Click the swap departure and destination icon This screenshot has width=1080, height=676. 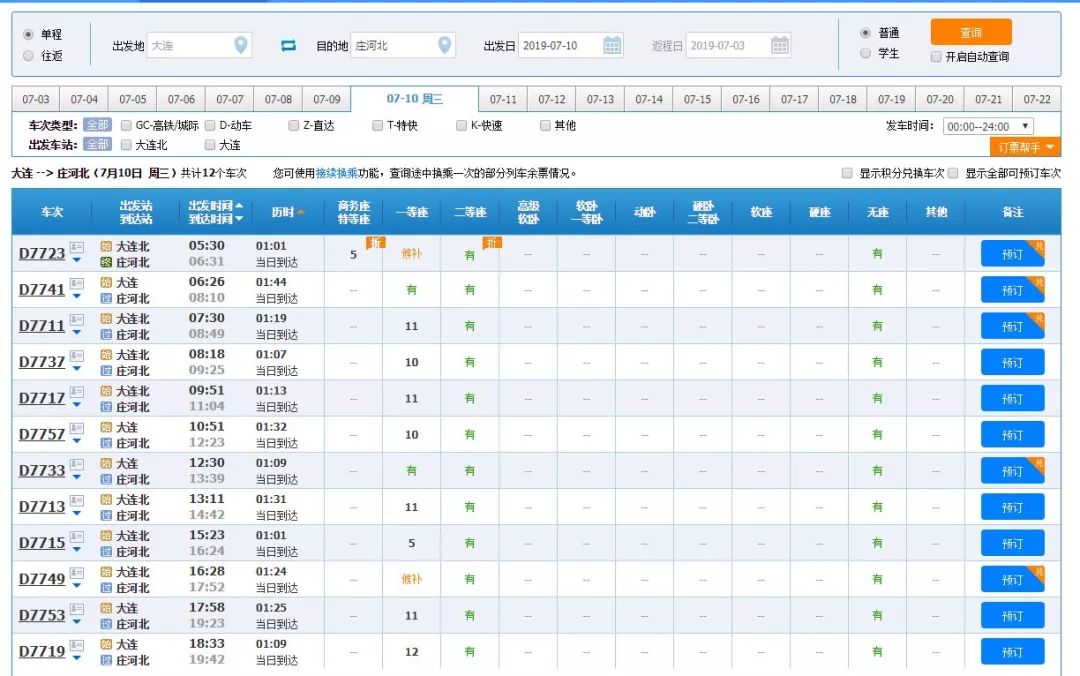point(289,44)
